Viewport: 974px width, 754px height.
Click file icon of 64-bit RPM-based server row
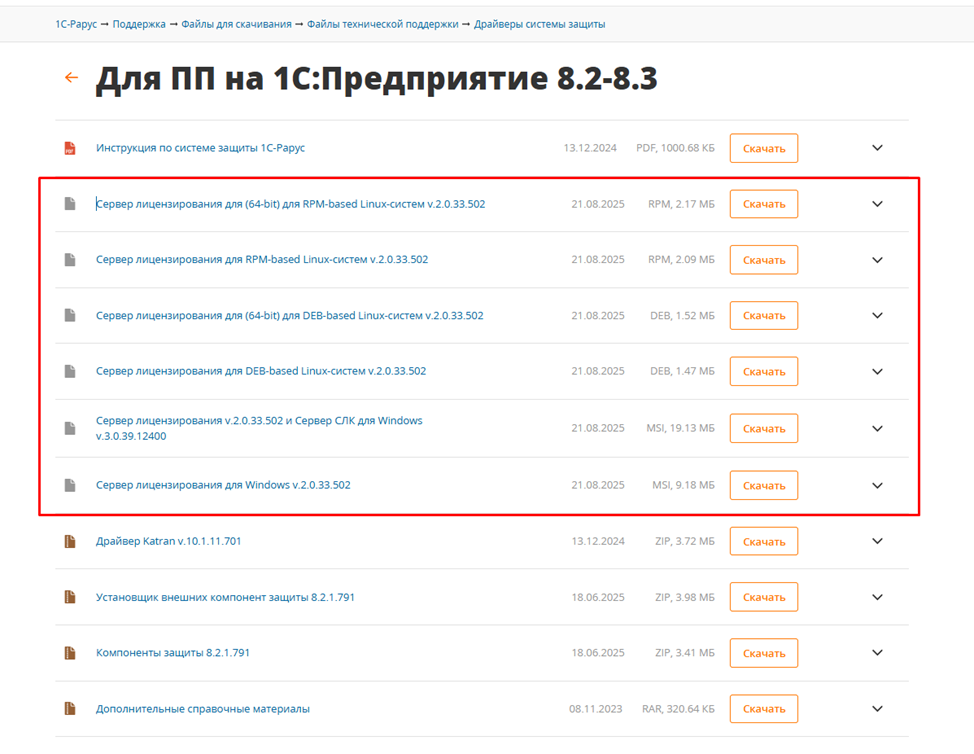pos(70,204)
